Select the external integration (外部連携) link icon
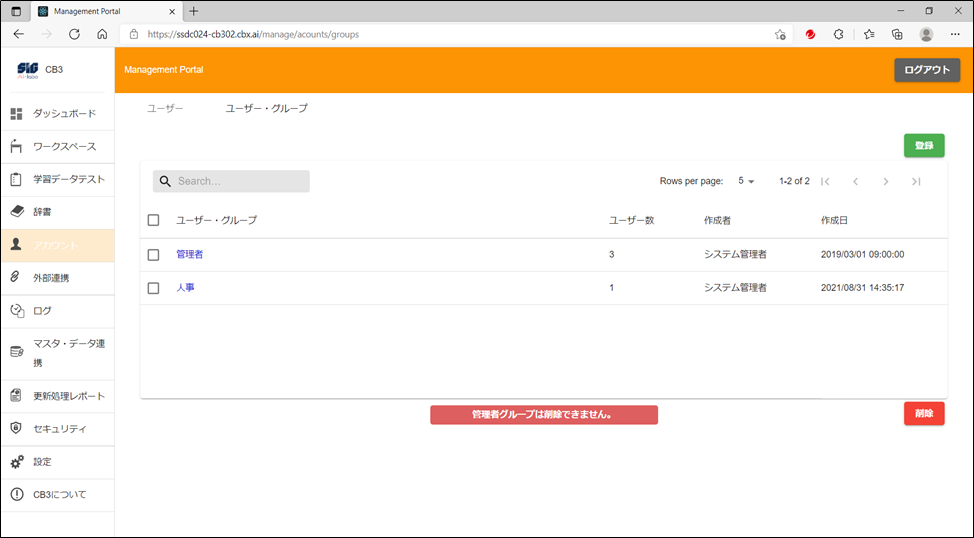974x538 pixels. click(x=16, y=277)
